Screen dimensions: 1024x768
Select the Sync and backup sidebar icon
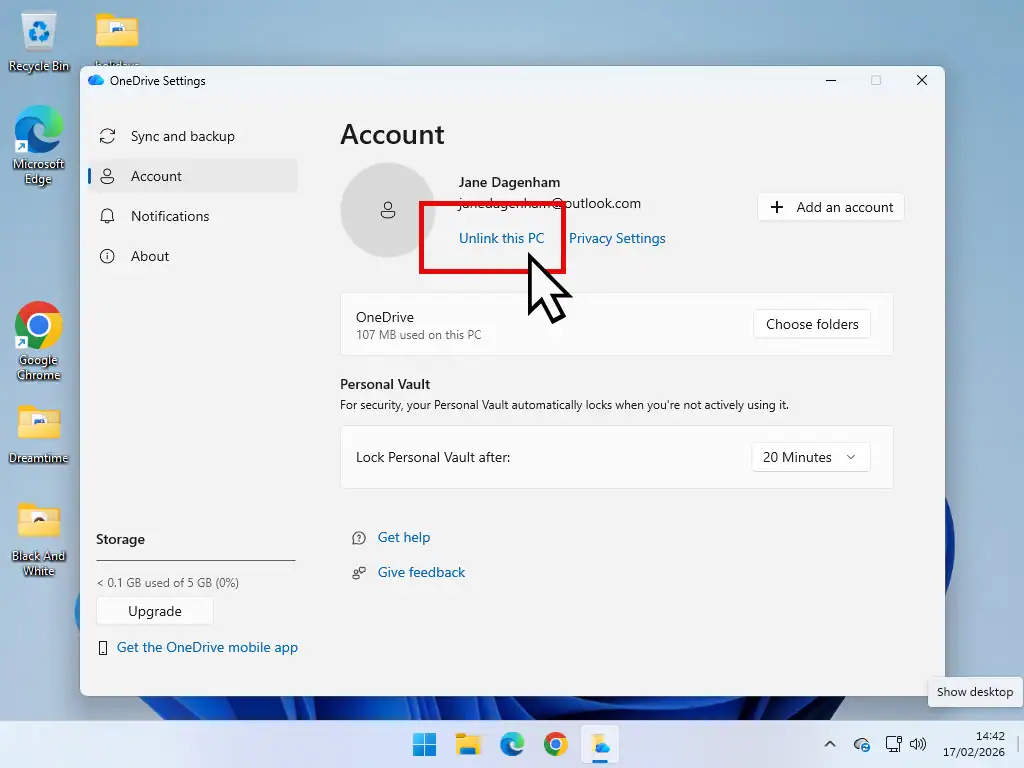[x=108, y=136]
